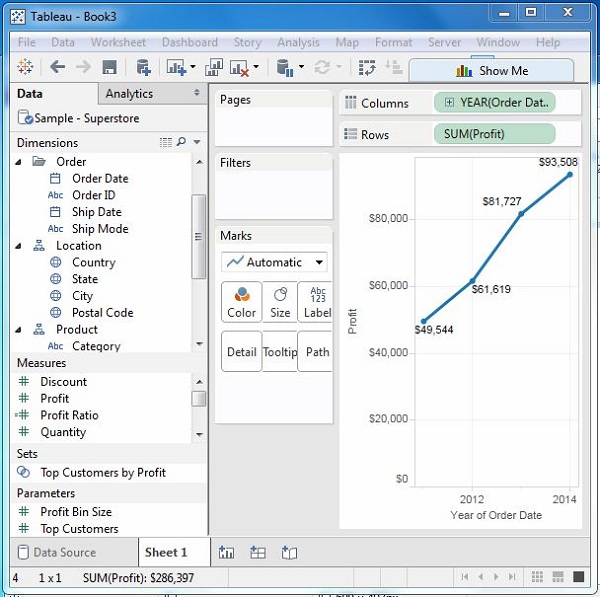Select the Profit Ratio measure
Image resolution: width=600 pixels, height=597 pixels.
(69, 415)
